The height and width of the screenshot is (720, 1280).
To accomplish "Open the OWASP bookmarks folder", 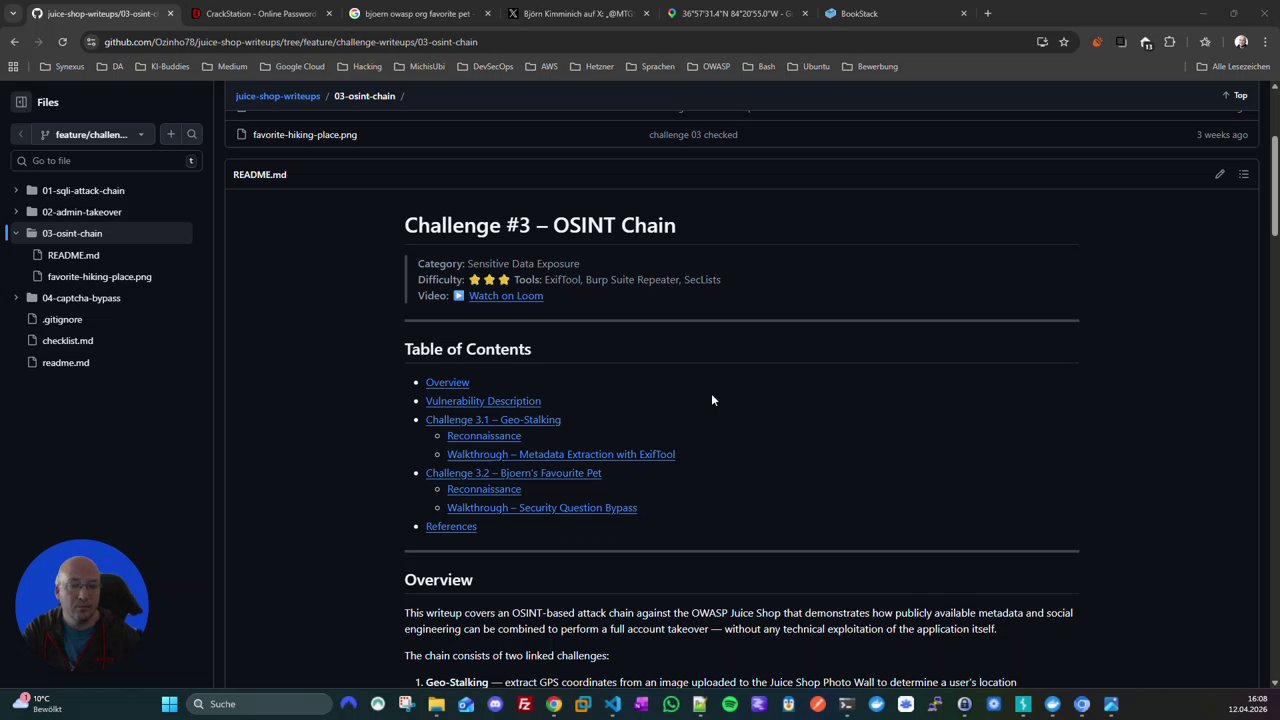I will [708, 66].
